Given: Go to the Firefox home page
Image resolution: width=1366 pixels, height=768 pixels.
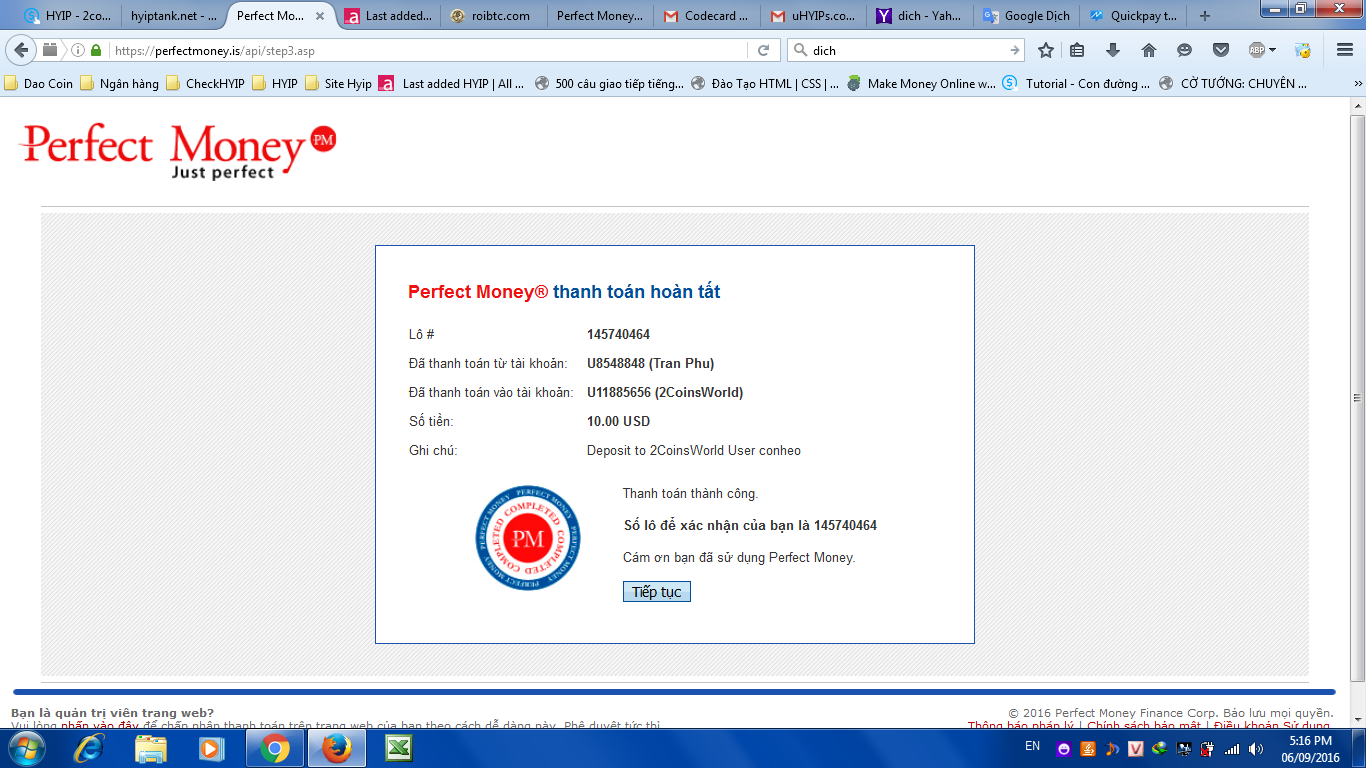Looking at the screenshot, I should click(x=1149, y=50).
